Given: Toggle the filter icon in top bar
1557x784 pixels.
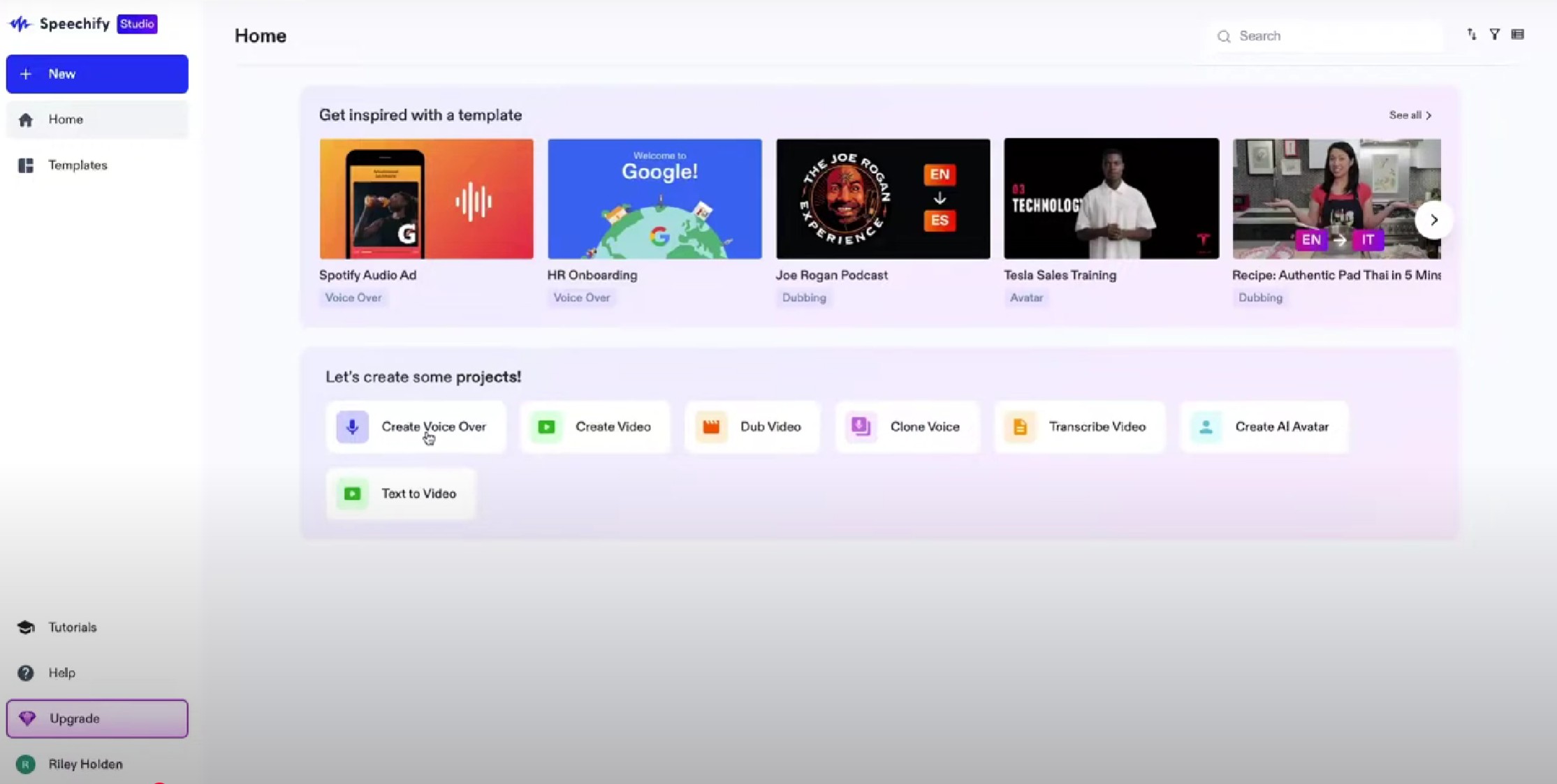Looking at the screenshot, I should click(1494, 35).
